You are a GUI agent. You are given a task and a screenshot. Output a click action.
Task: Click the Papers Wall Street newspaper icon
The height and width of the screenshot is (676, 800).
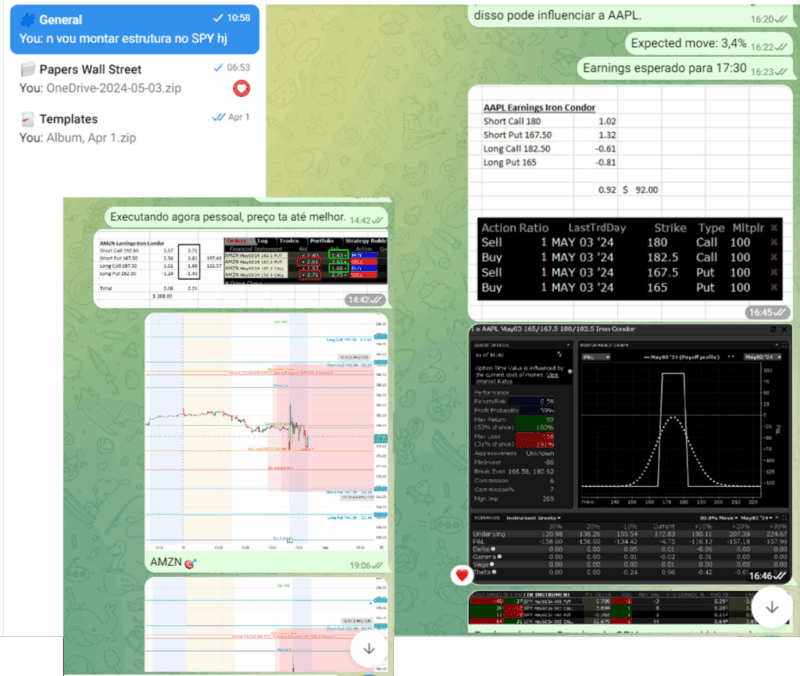[x=28, y=69]
